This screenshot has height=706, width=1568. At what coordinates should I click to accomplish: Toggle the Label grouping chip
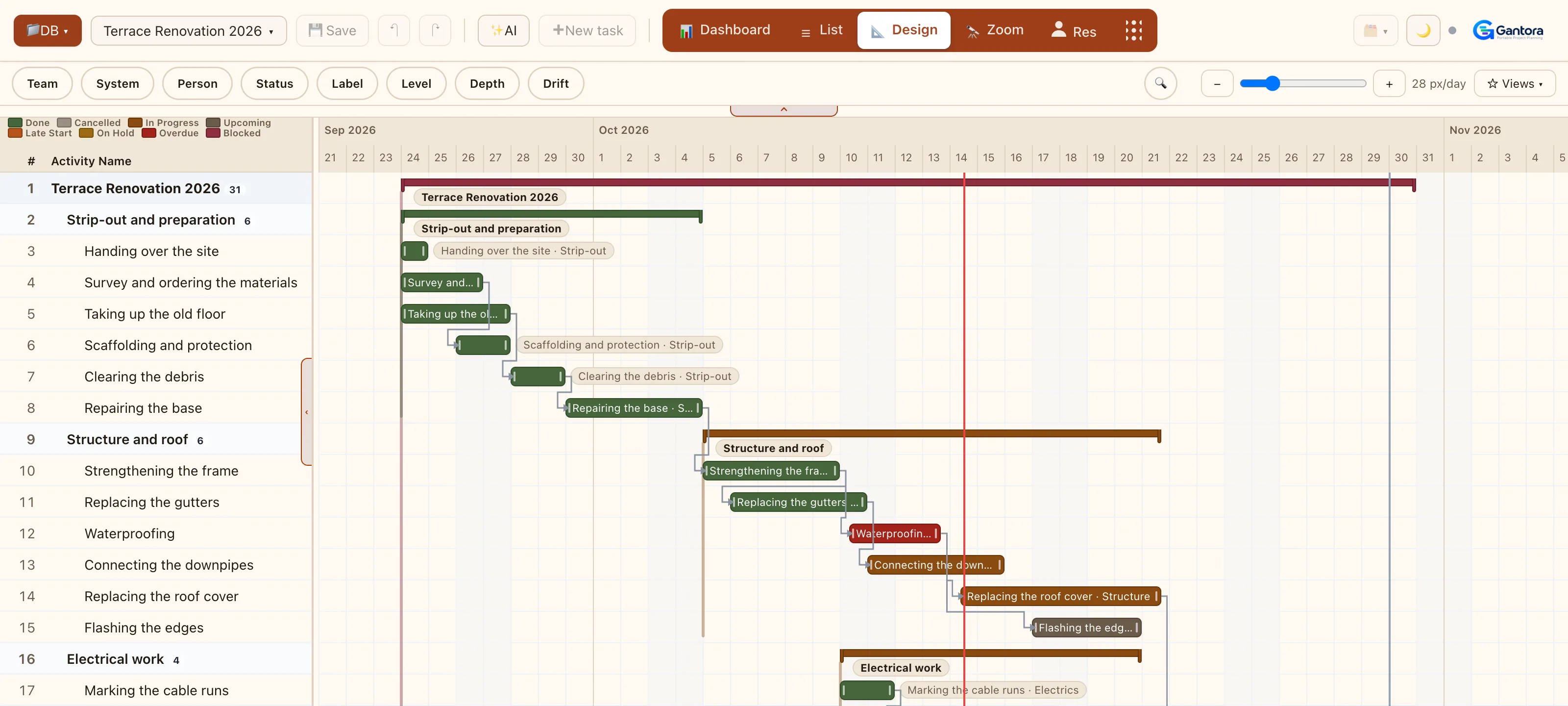point(347,83)
